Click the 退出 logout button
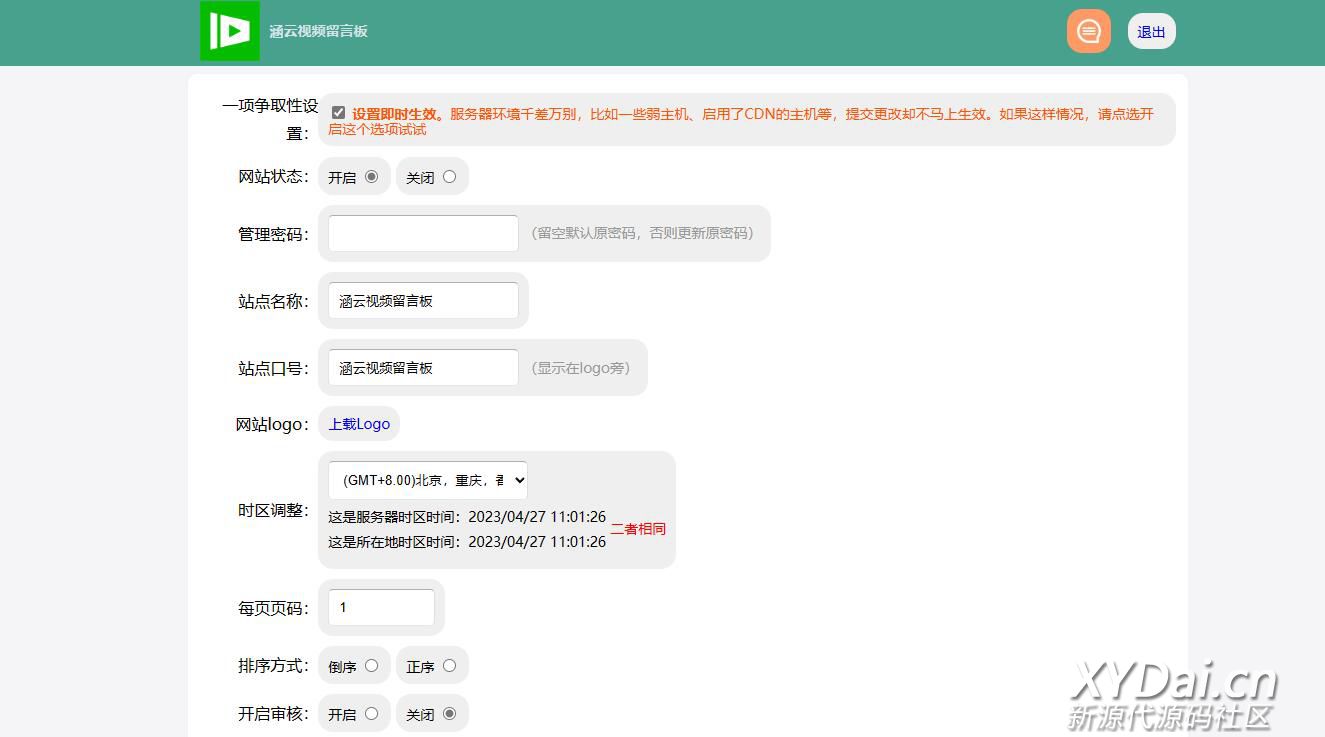The image size is (1325, 737). click(x=1151, y=32)
